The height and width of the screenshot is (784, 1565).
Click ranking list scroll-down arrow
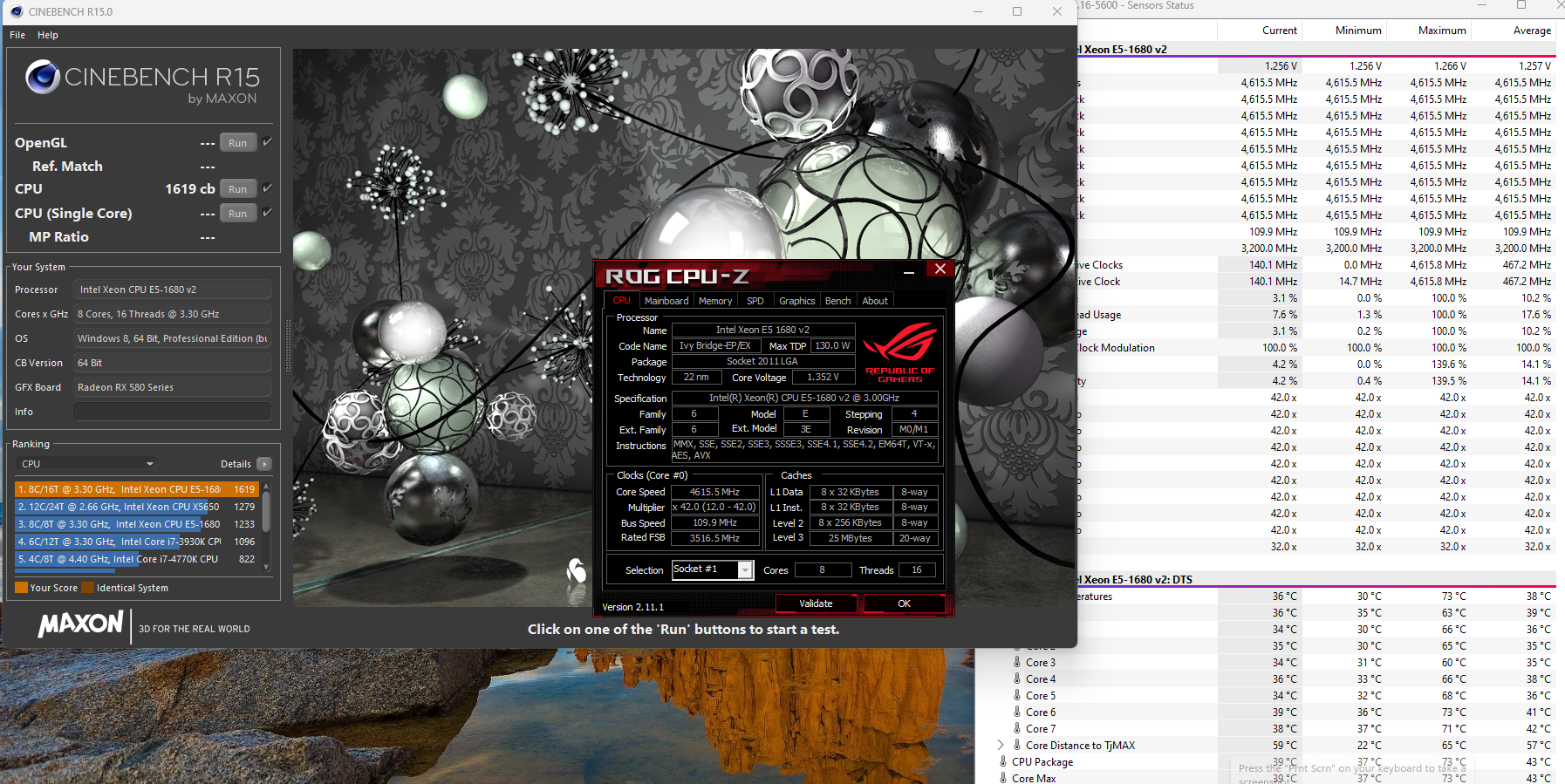(x=266, y=567)
